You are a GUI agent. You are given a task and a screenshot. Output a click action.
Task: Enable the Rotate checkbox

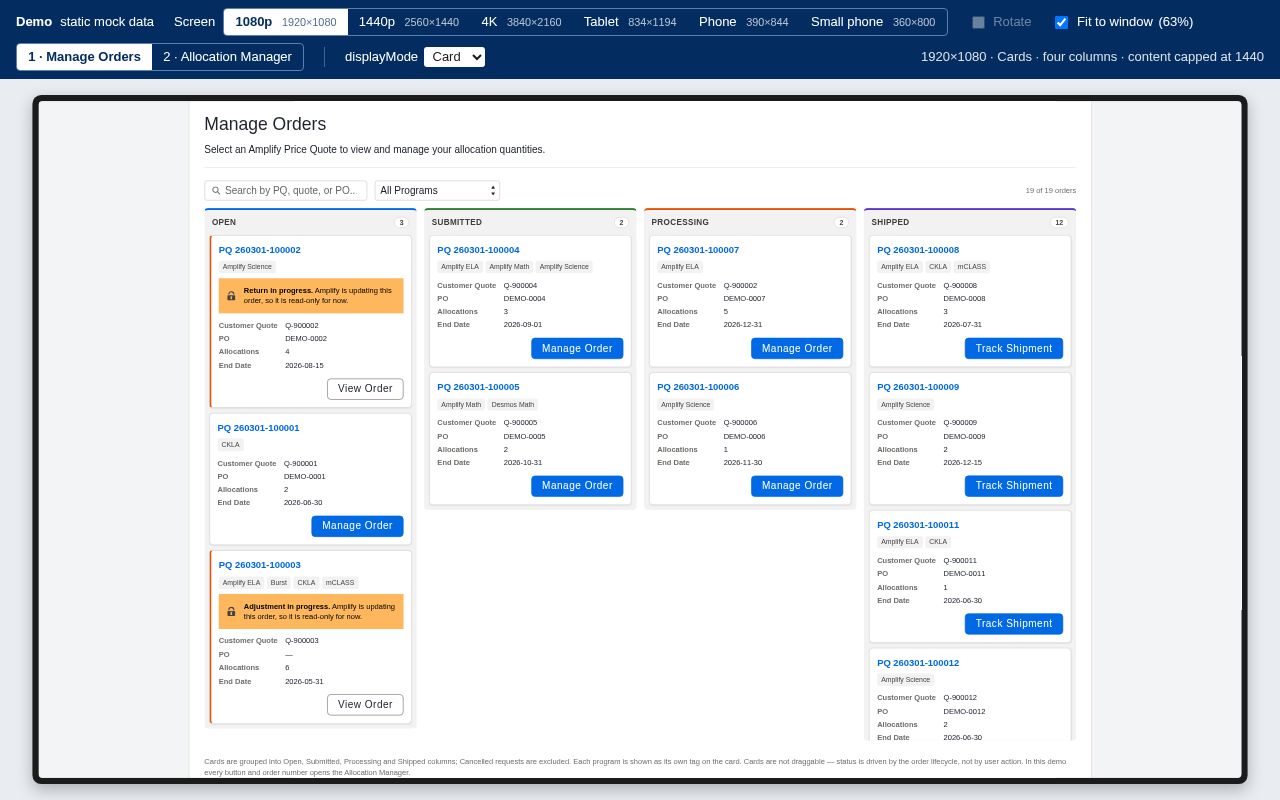click(979, 22)
